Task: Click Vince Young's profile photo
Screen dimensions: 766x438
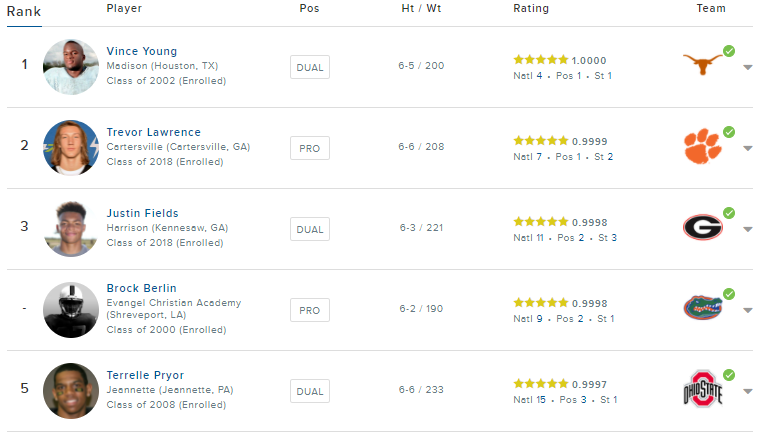Action: [71, 67]
